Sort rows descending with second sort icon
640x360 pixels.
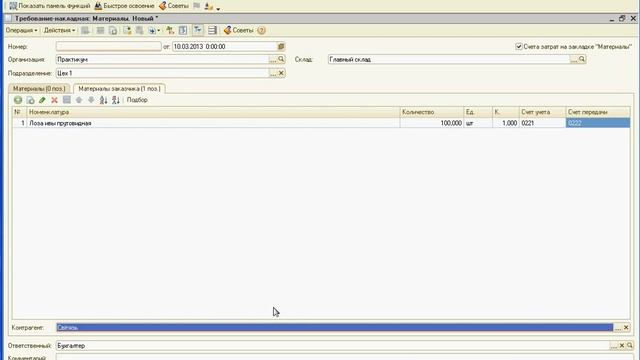coord(116,100)
